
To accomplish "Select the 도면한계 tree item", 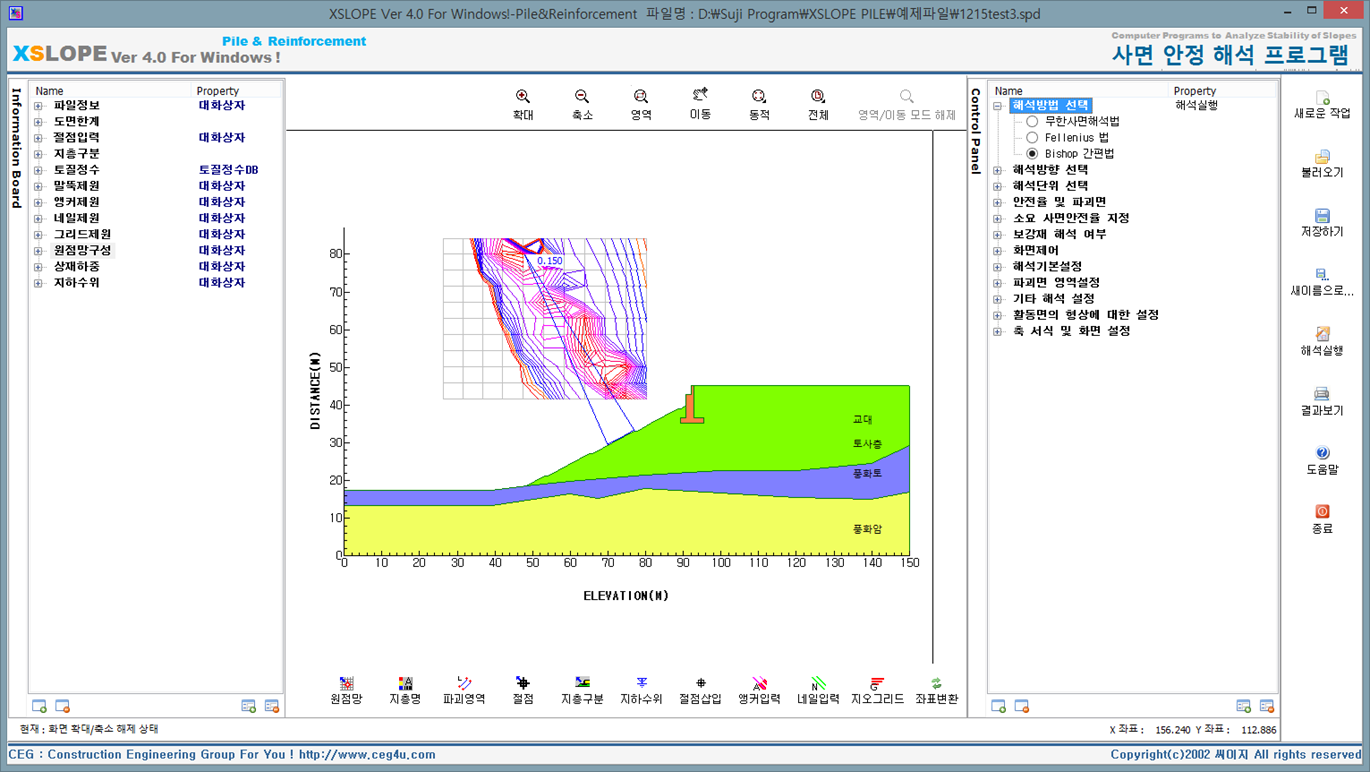I will coord(77,121).
